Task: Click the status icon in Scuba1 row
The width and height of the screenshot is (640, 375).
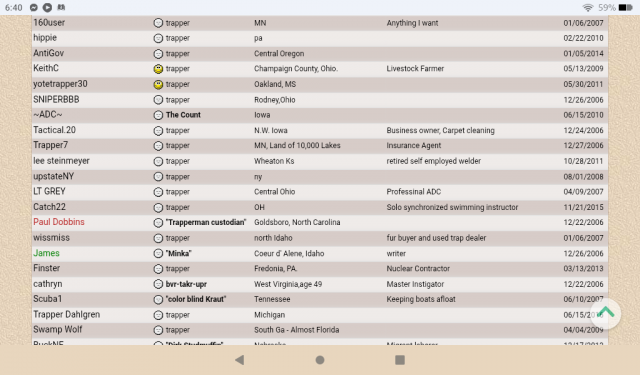Action: 158,300
